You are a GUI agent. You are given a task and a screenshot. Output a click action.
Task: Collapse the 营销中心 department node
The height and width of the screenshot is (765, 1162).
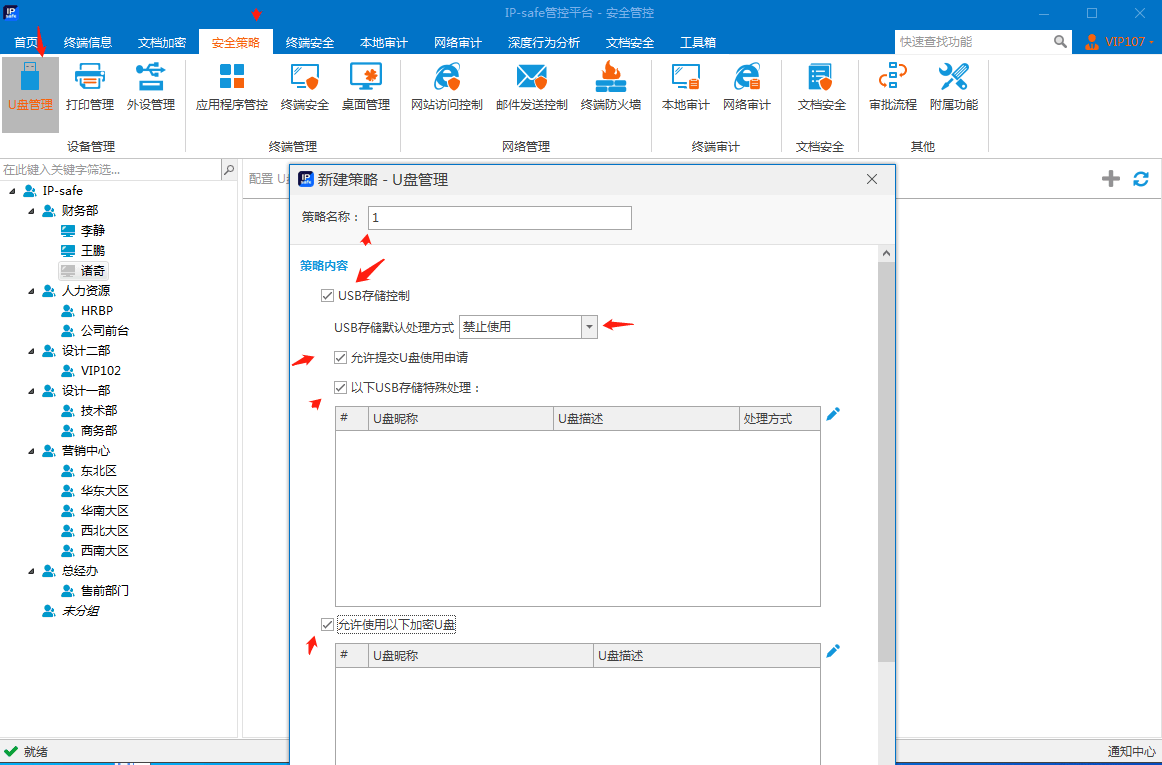click(31, 451)
